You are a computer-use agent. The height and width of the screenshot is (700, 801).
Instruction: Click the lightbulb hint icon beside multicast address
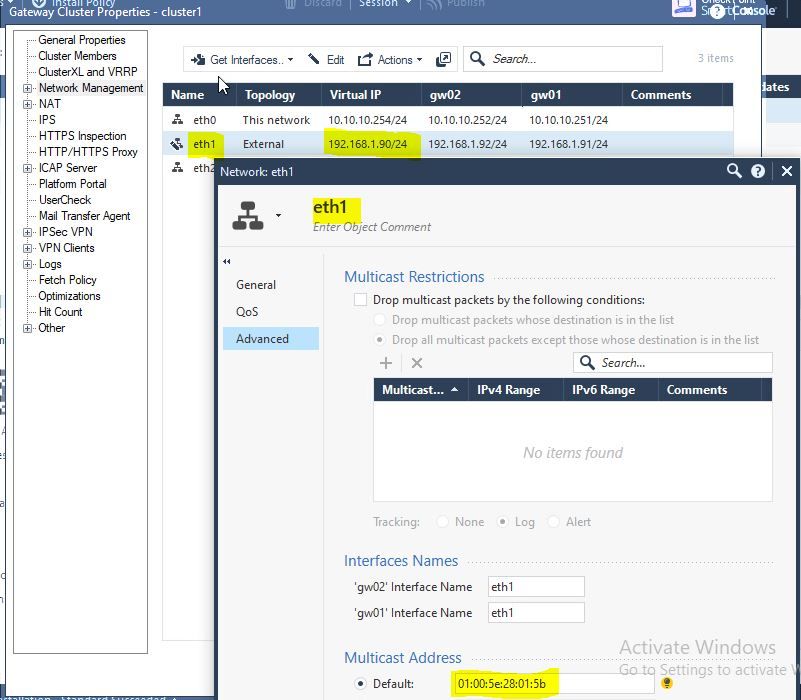(667, 683)
